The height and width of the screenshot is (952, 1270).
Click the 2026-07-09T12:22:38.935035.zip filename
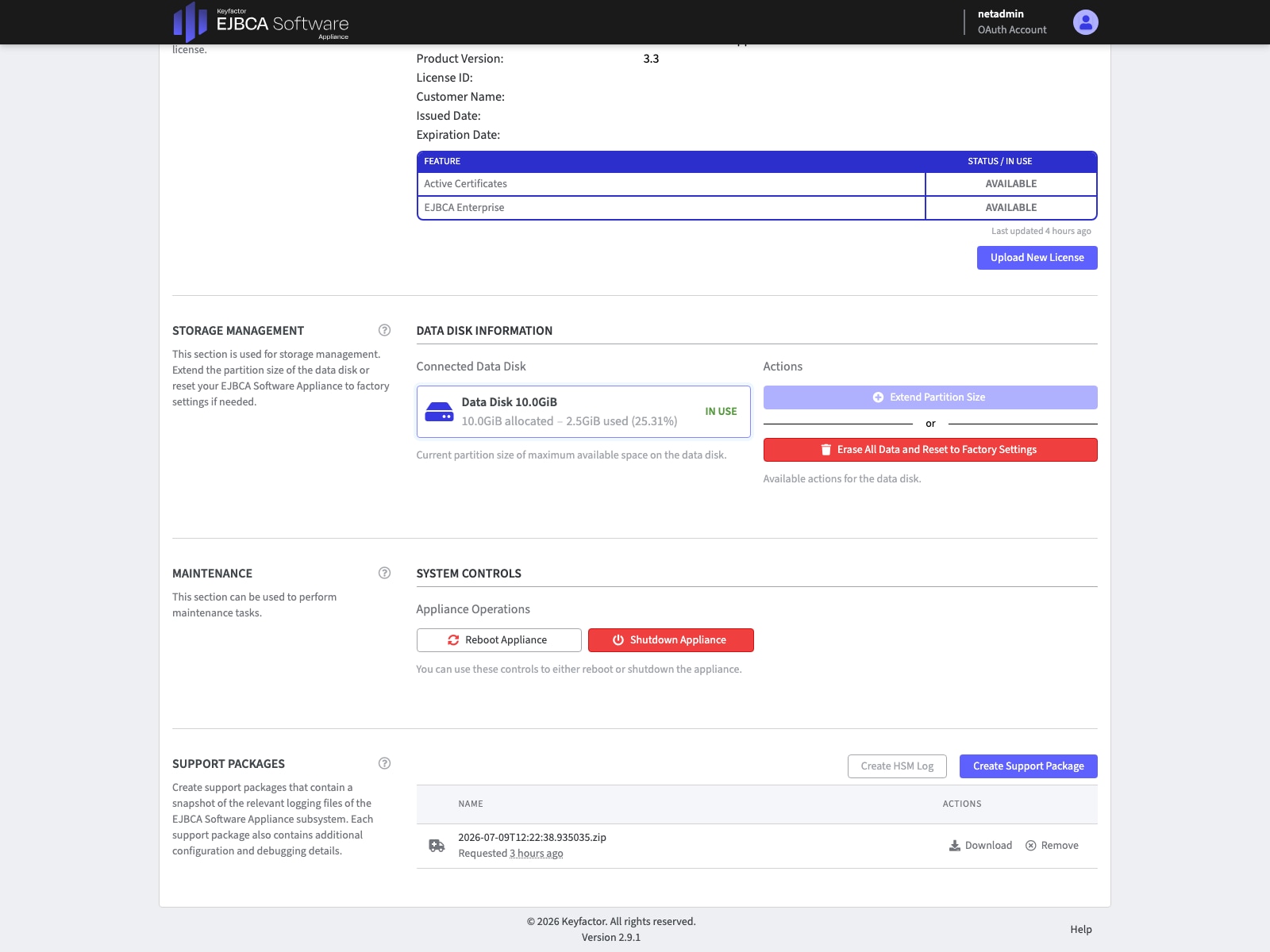point(532,838)
